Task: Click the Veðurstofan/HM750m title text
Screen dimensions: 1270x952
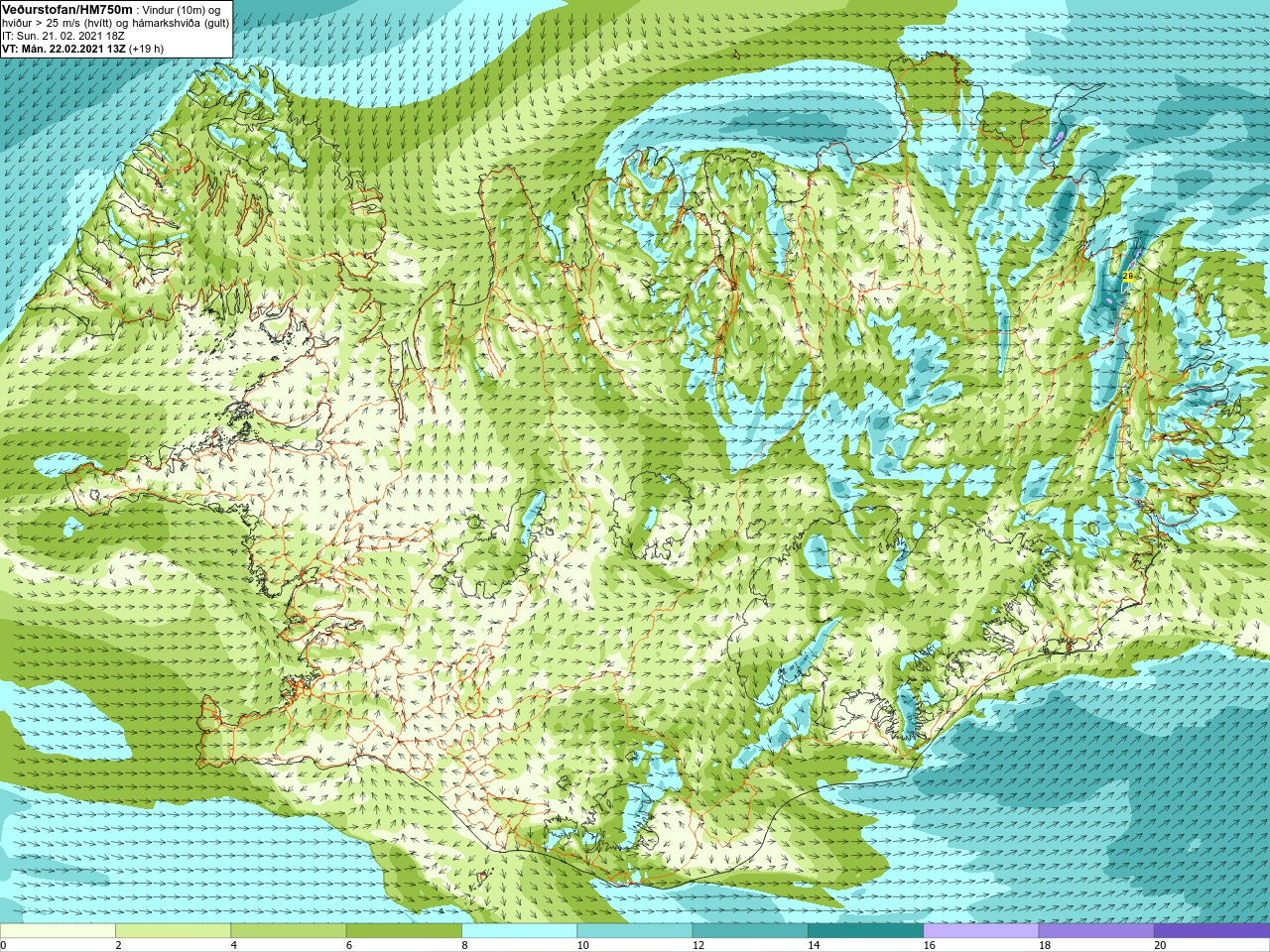Action: pos(67,9)
